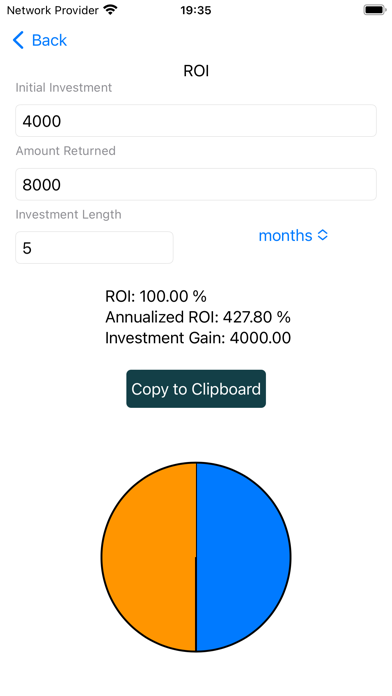Tap the 19:35 status bar clock
Image resolution: width=392 pixels, height=696 pixels.
pyautogui.click(x=196, y=10)
